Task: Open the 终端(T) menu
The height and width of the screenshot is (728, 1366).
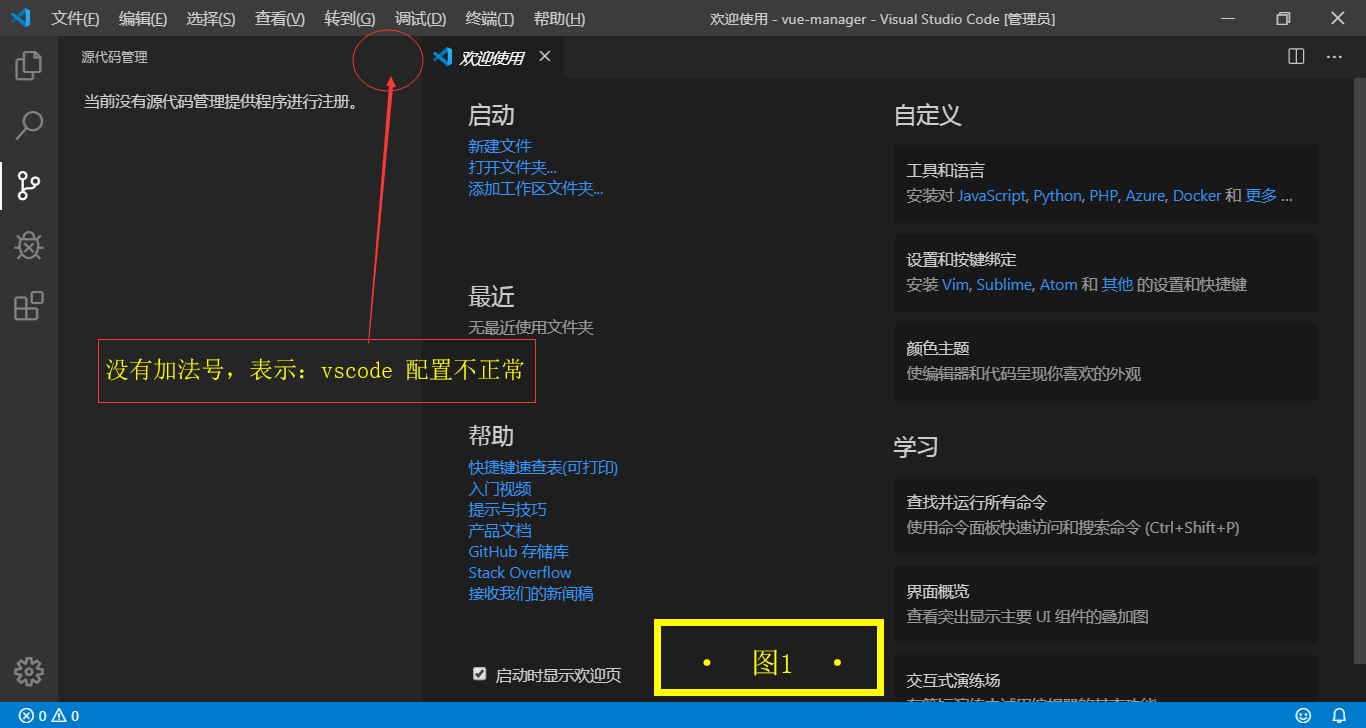Action: pos(490,19)
